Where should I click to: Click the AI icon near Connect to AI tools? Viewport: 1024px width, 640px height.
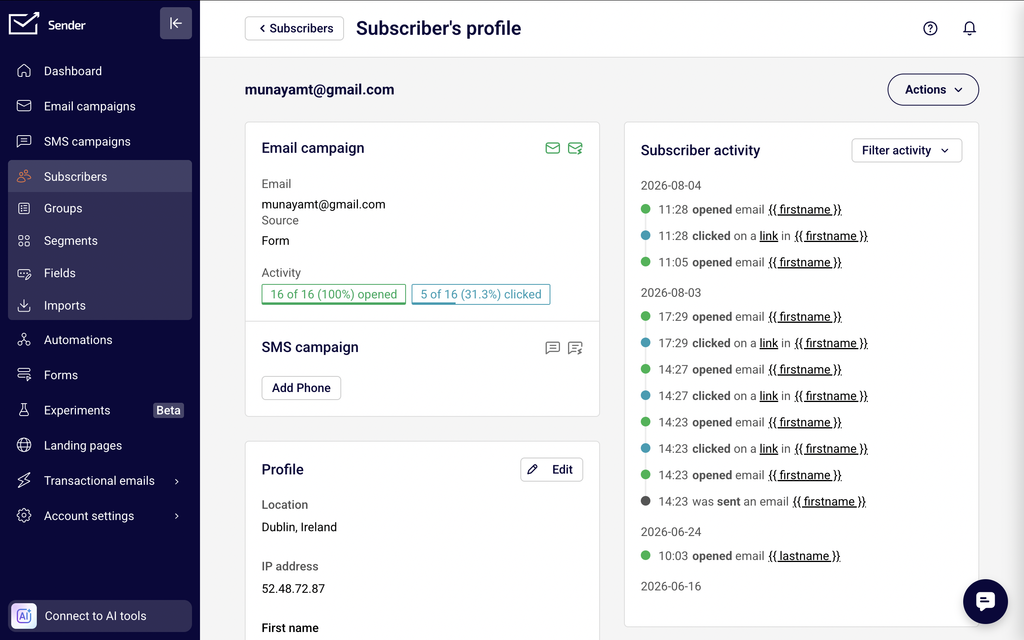(x=24, y=616)
